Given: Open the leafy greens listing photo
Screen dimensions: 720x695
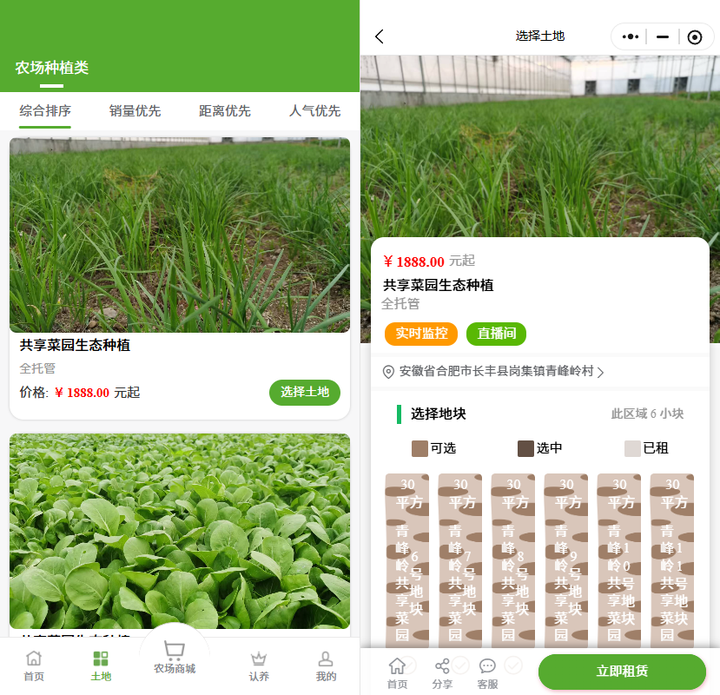Looking at the screenshot, I should [180, 531].
